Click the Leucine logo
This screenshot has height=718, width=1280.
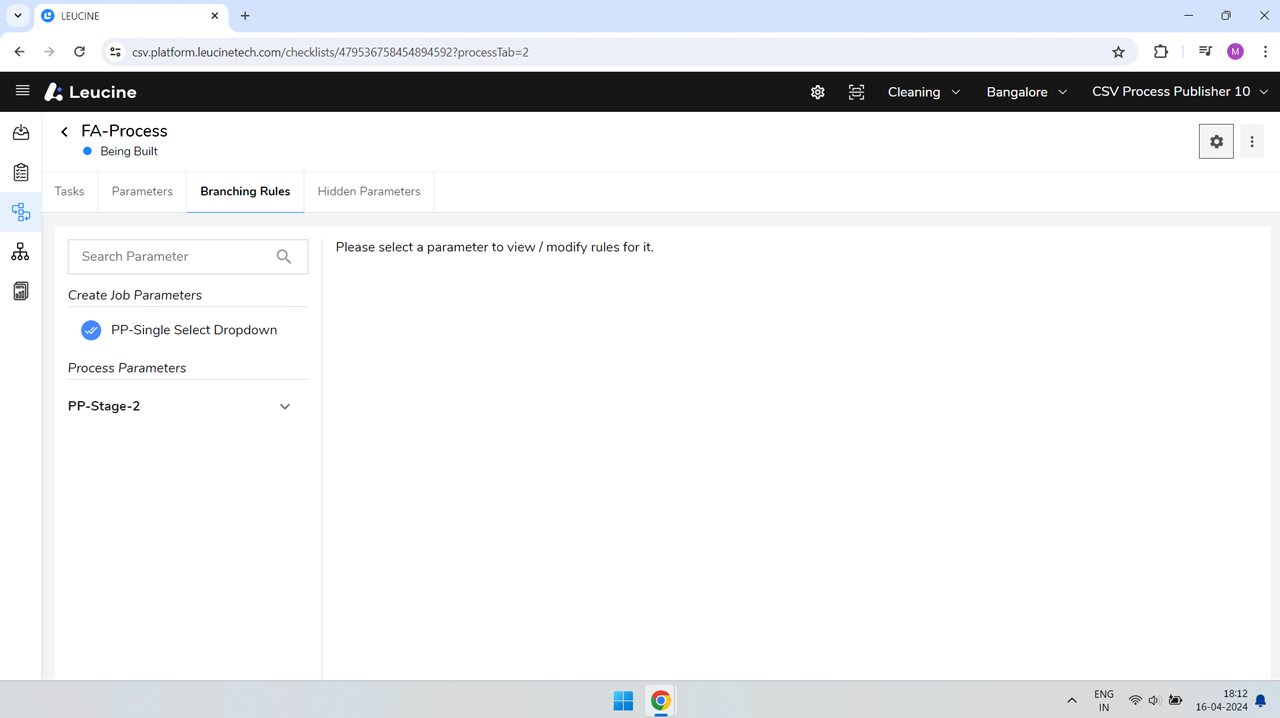point(90,92)
